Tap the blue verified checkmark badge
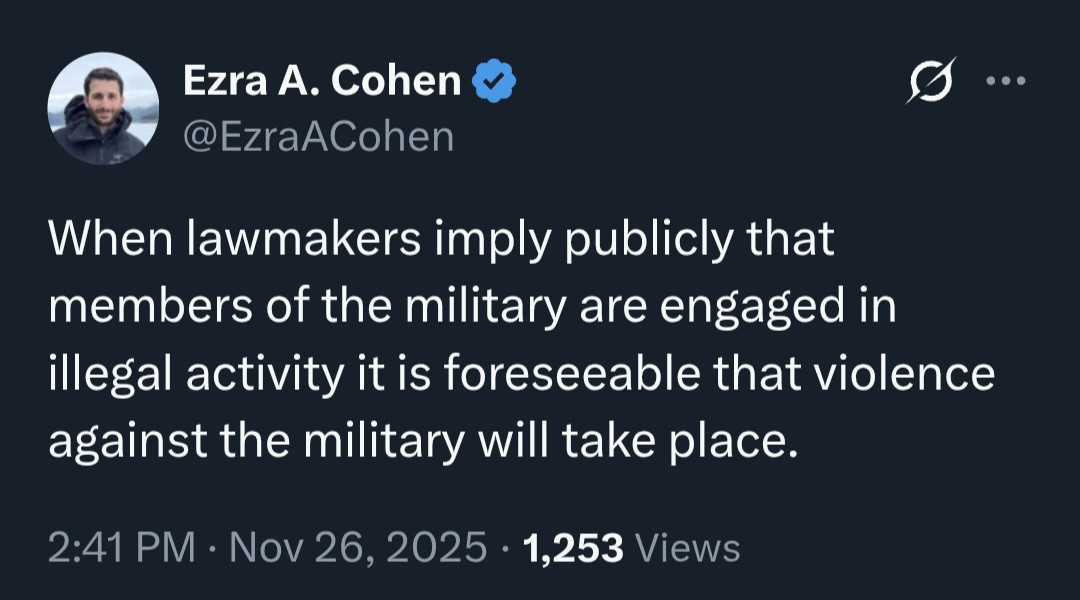Viewport: 1080px width, 600px height. tap(493, 82)
